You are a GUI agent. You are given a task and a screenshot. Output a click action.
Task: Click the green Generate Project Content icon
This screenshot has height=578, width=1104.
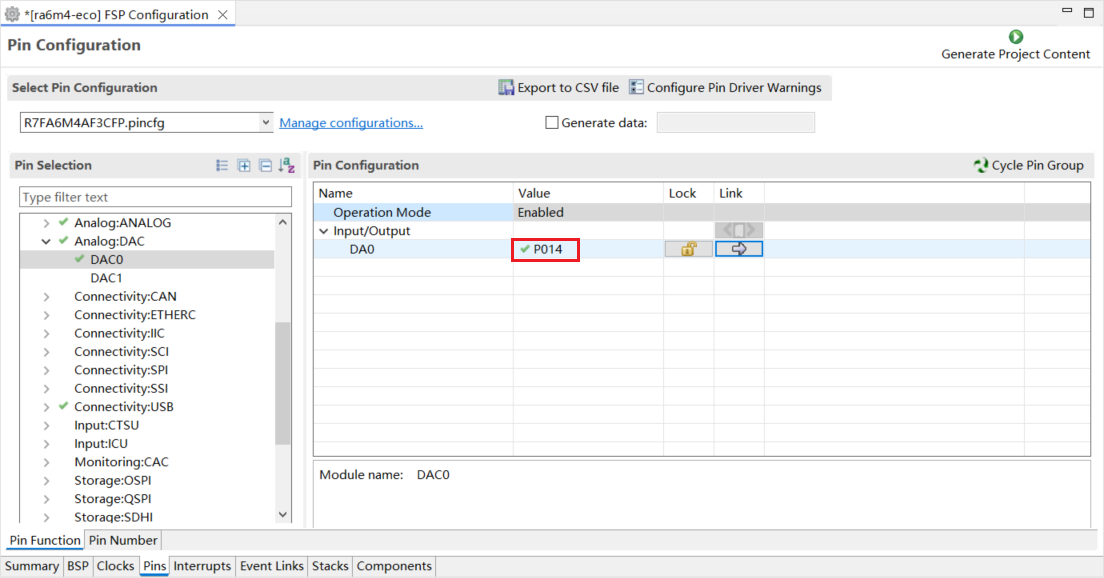(1015, 37)
